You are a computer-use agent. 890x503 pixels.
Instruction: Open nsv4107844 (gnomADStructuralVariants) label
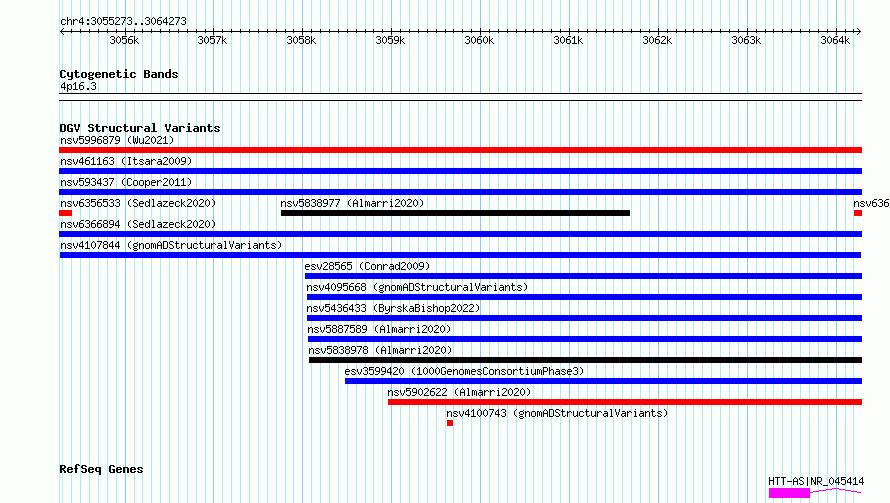pyautogui.click(x=171, y=245)
